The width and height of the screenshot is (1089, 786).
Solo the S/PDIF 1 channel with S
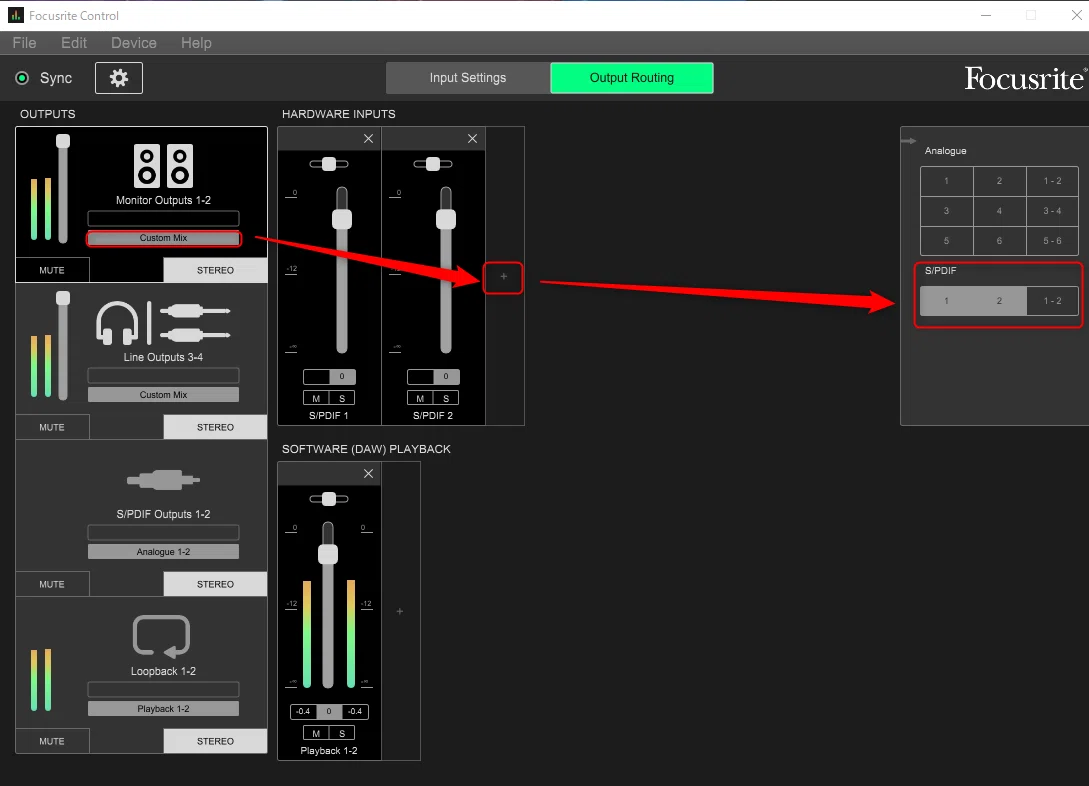(342, 398)
